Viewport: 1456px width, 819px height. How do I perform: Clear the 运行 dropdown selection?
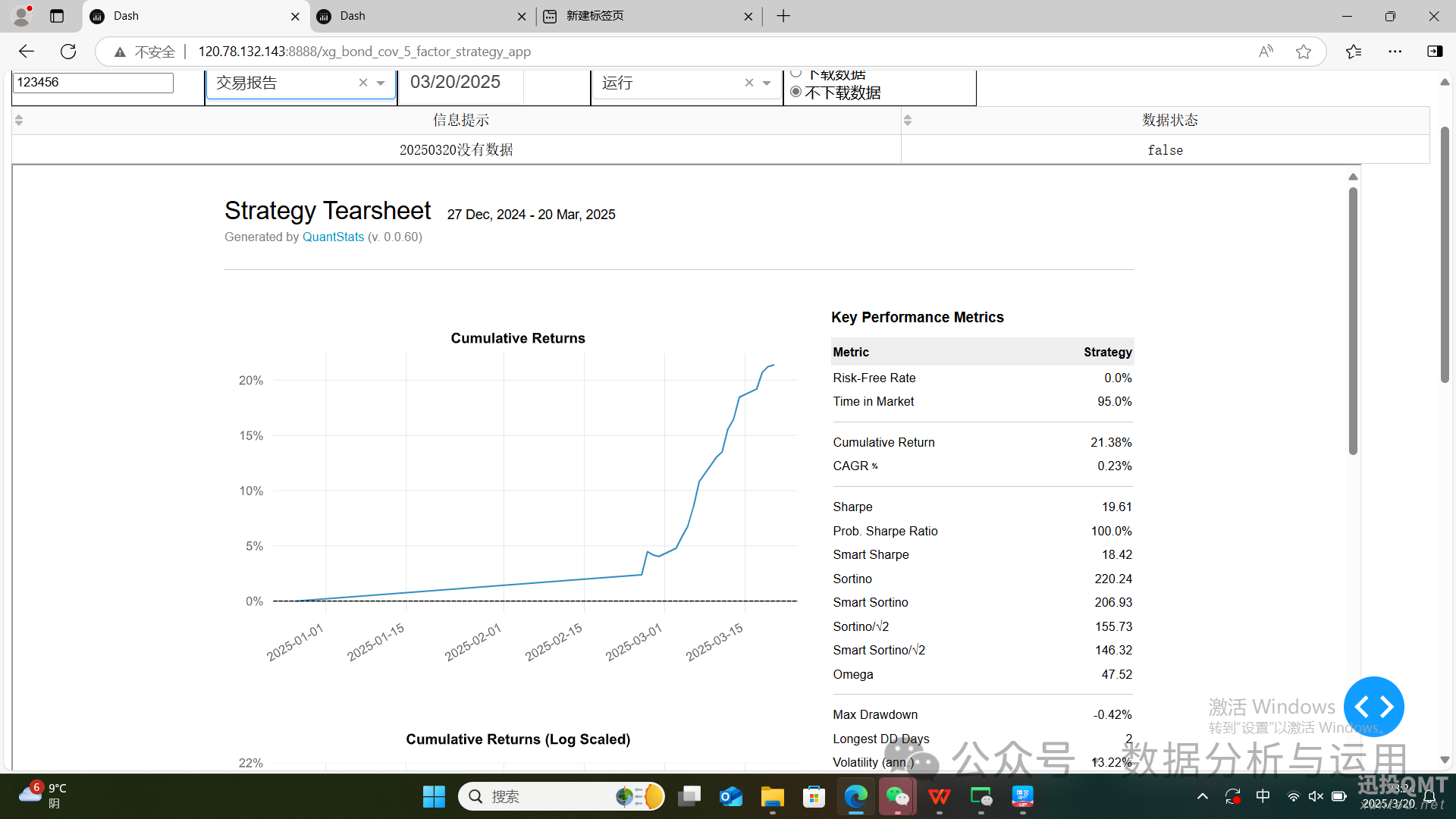point(749,83)
